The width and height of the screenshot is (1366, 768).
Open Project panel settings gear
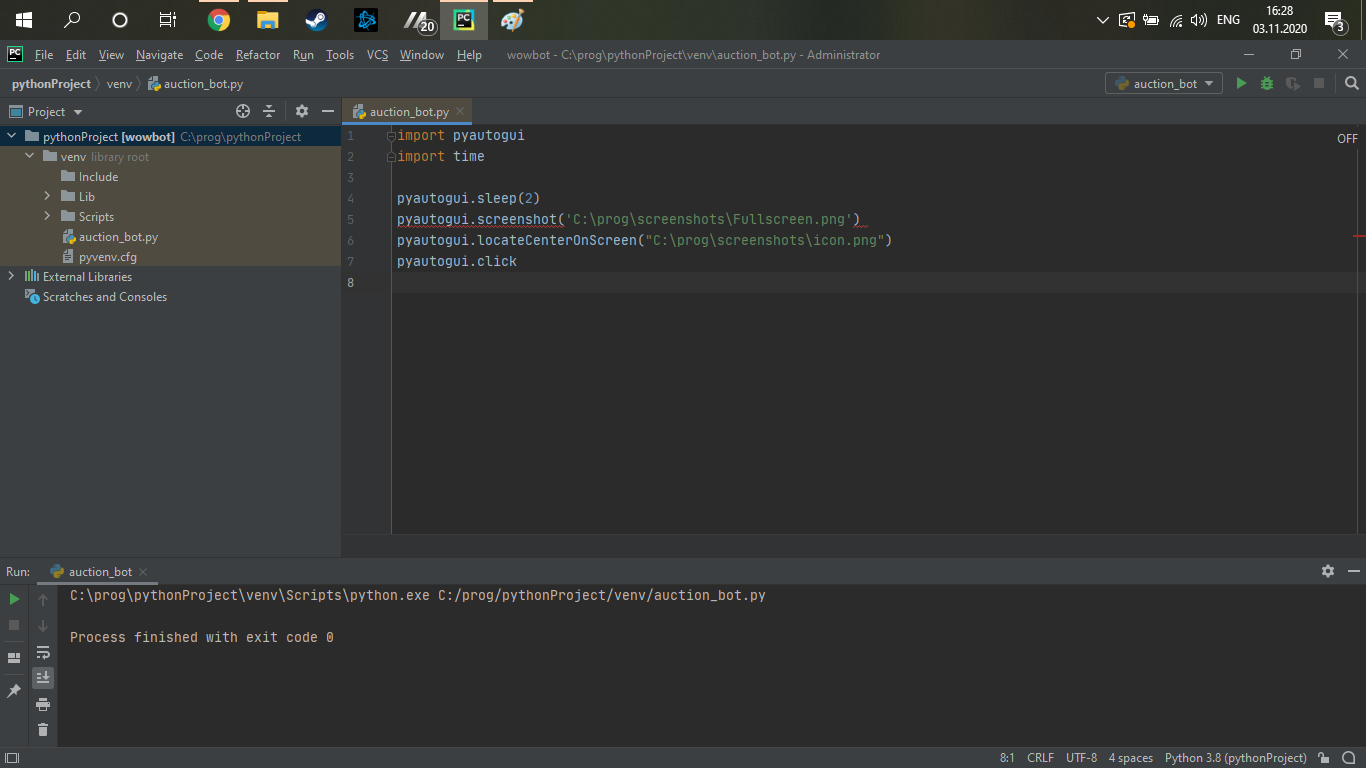[x=302, y=112]
